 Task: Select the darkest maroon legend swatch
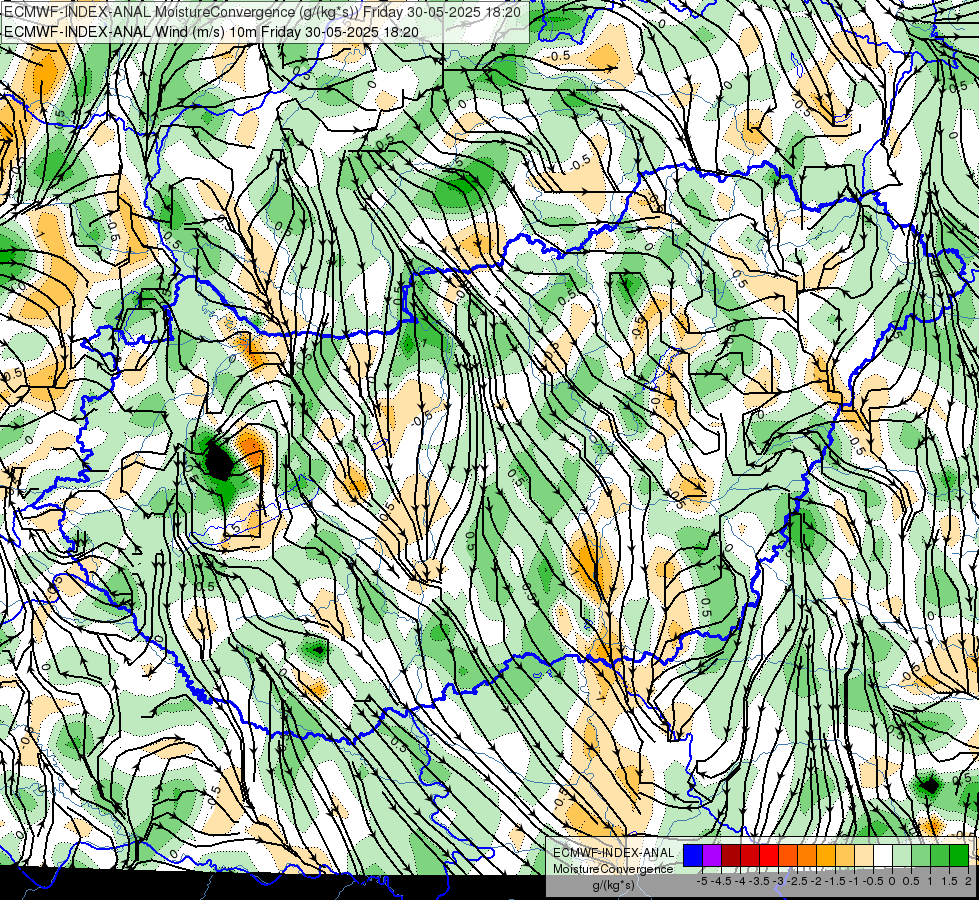731,855
